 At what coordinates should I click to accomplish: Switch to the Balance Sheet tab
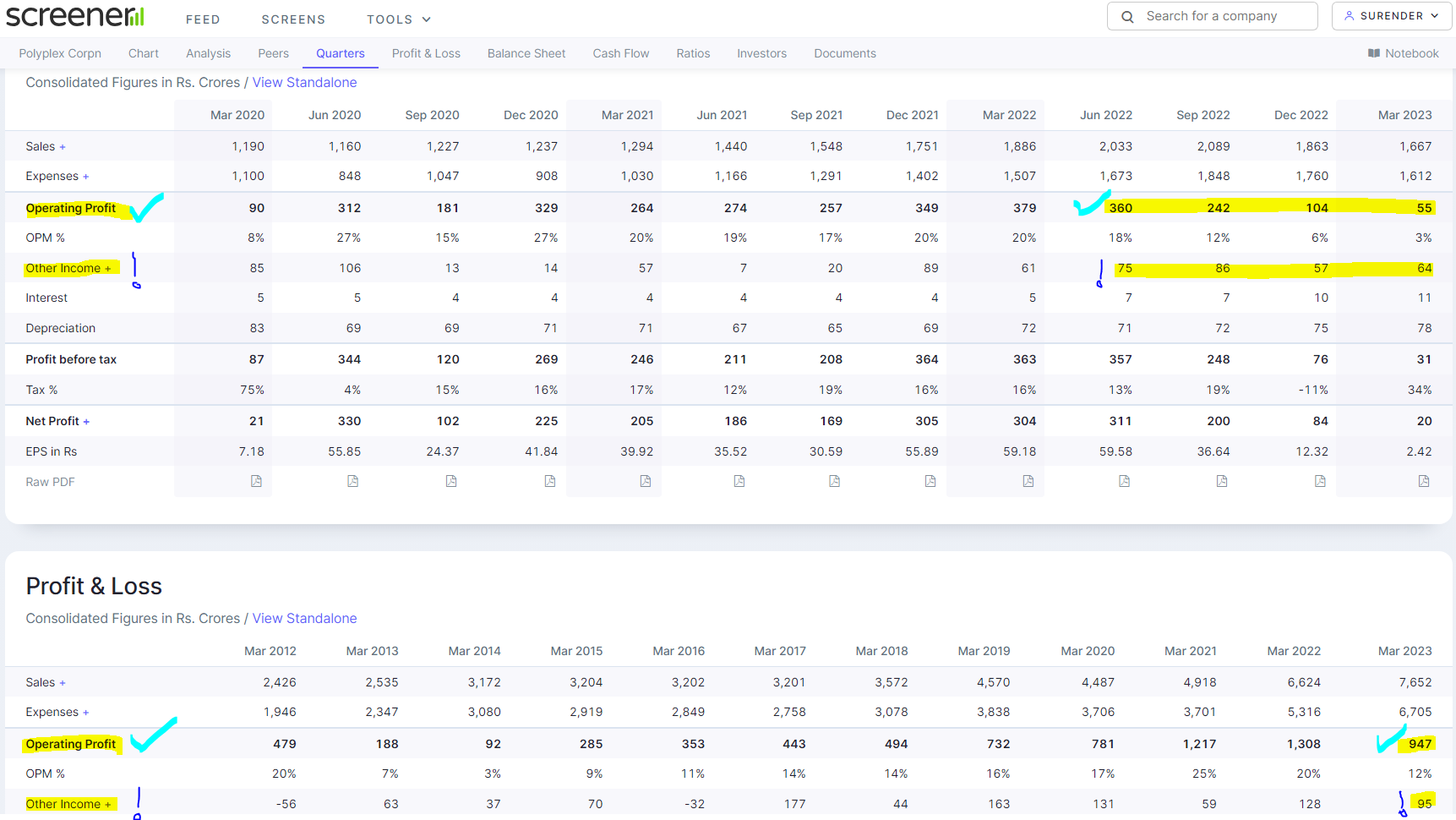tap(526, 53)
